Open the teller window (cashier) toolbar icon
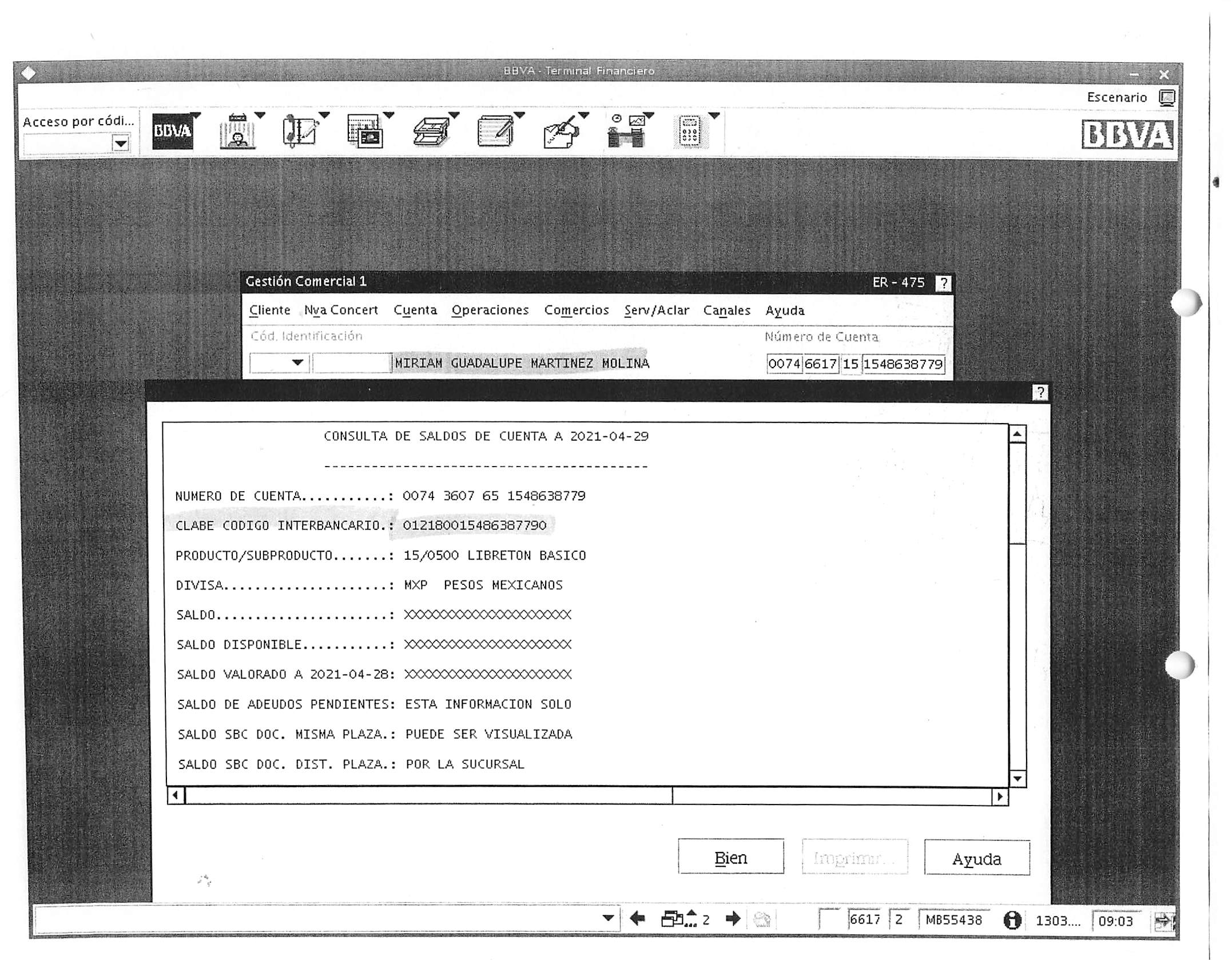 (237, 132)
